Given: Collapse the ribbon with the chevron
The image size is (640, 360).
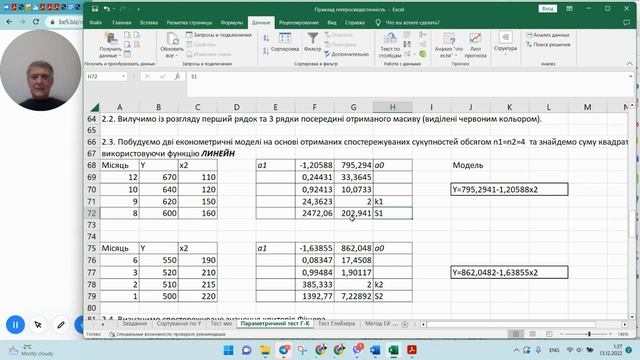Looking at the screenshot, I should pos(629,64).
